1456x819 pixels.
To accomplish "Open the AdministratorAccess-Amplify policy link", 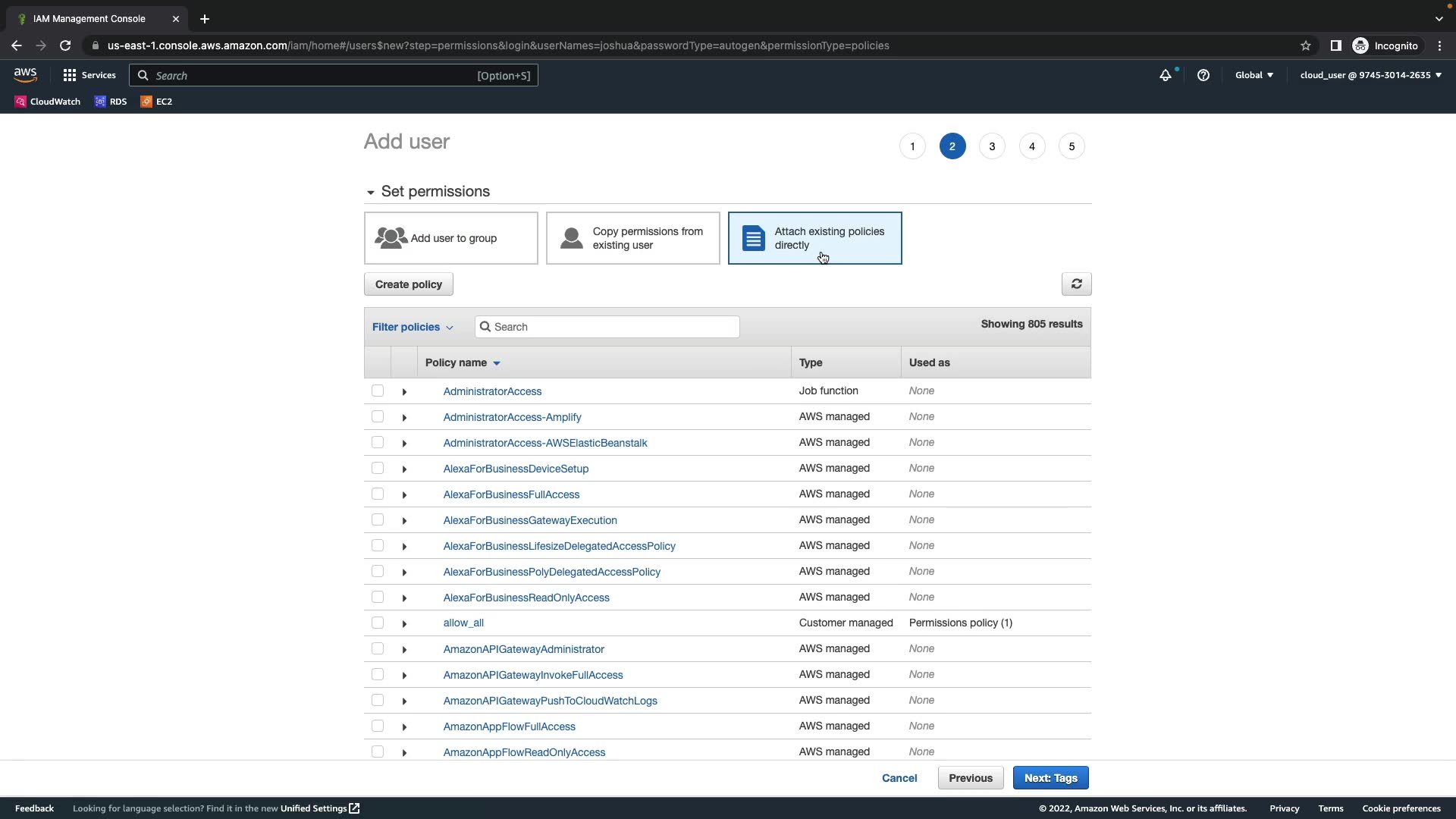I will coord(512,417).
